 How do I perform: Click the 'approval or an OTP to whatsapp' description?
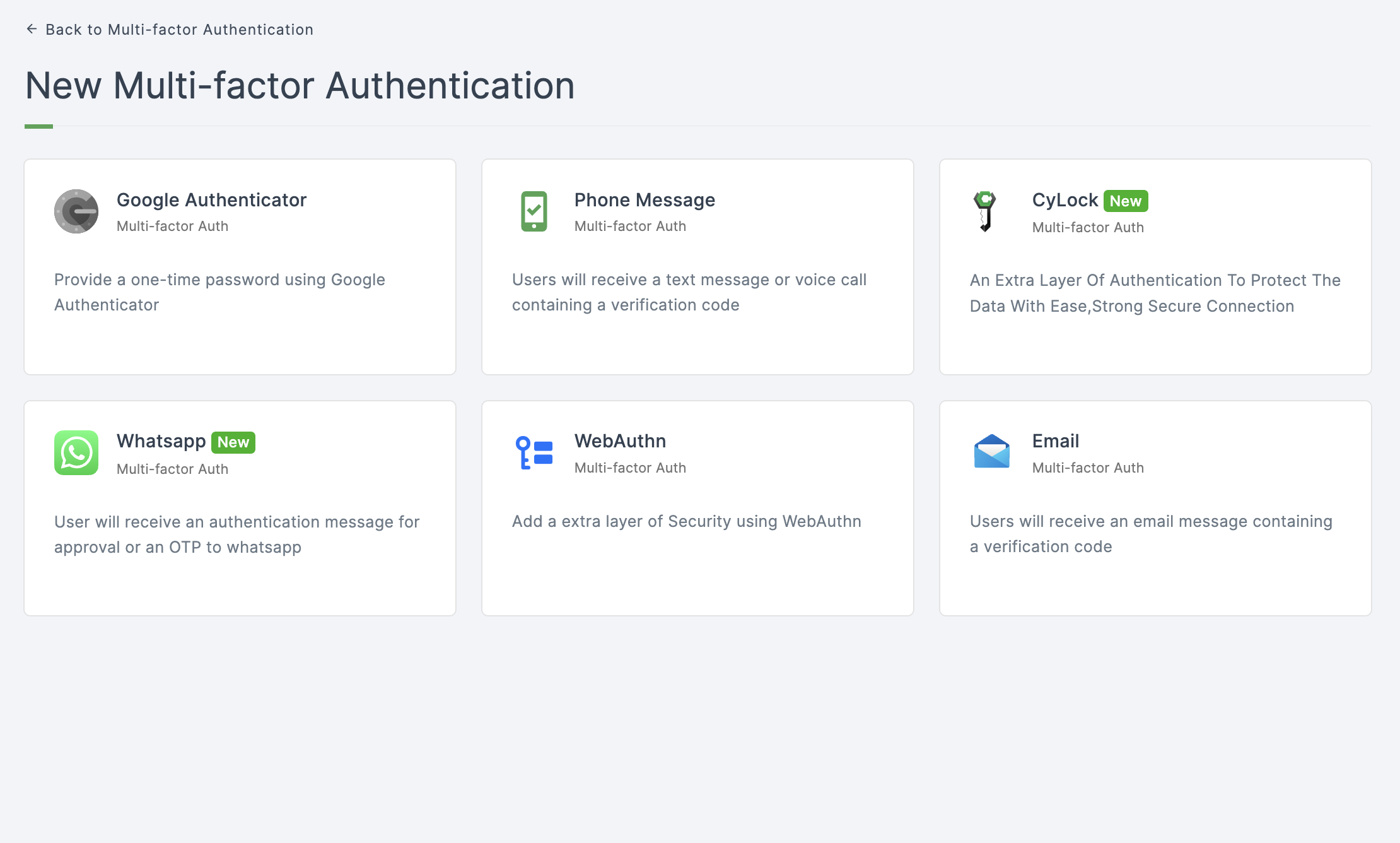[236, 534]
